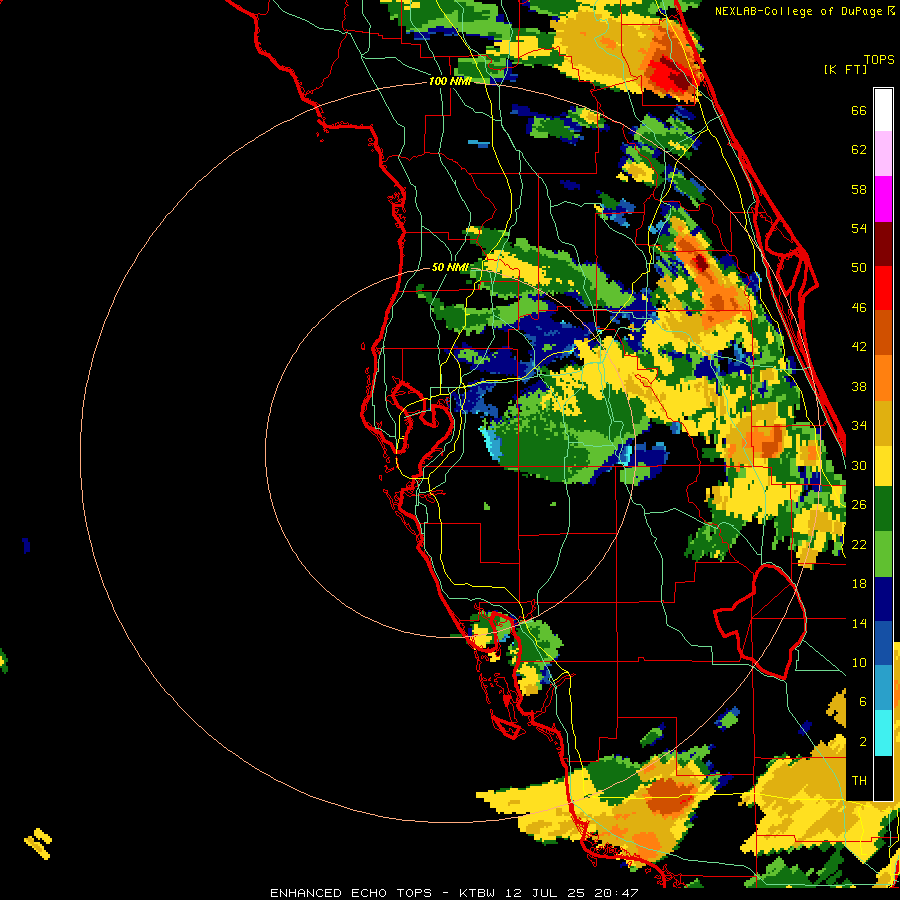This screenshot has width=900, height=900.
Task: Select the 54 legend value
Action: pos(859,229)
